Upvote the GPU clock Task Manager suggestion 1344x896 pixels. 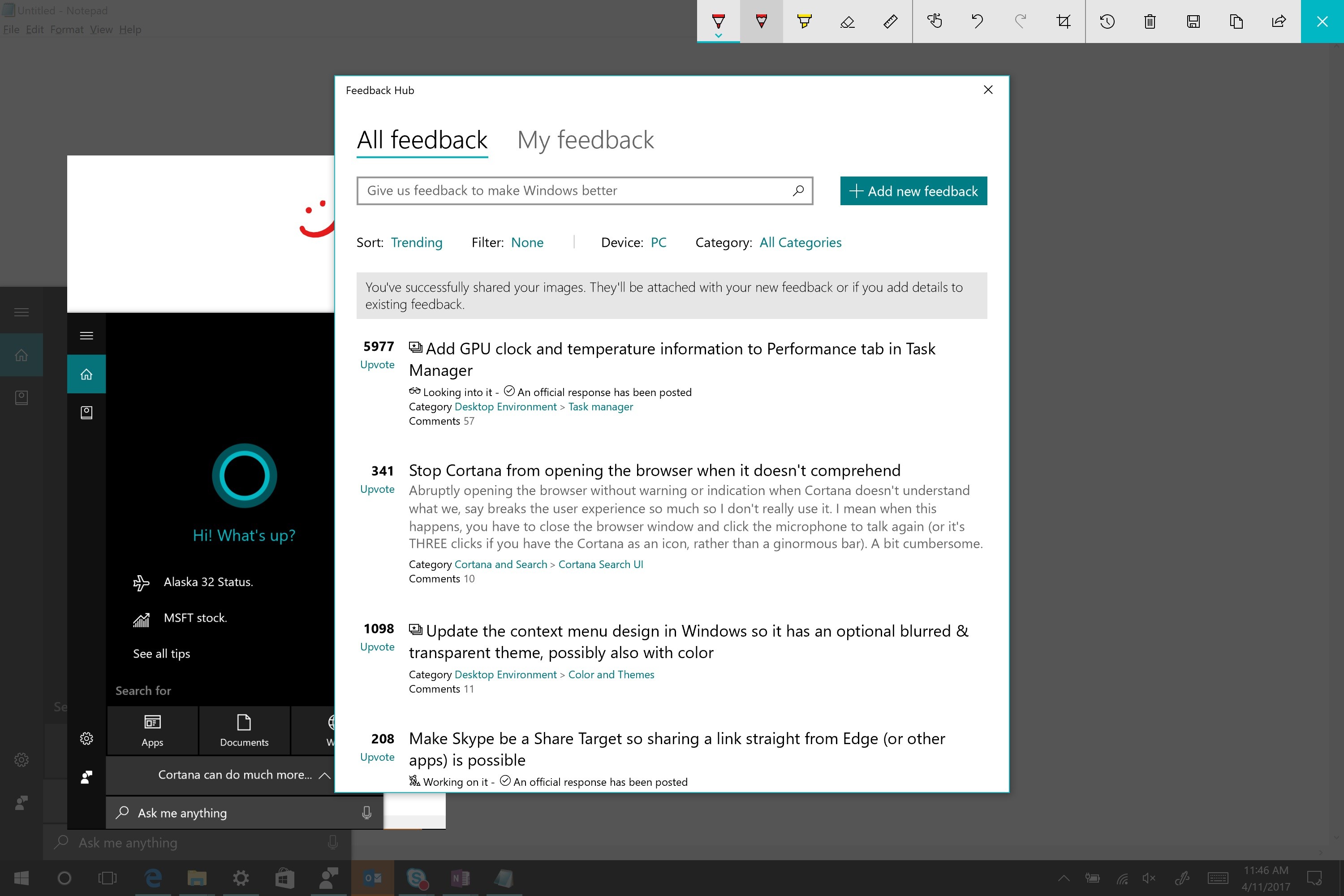click(377, 364)
